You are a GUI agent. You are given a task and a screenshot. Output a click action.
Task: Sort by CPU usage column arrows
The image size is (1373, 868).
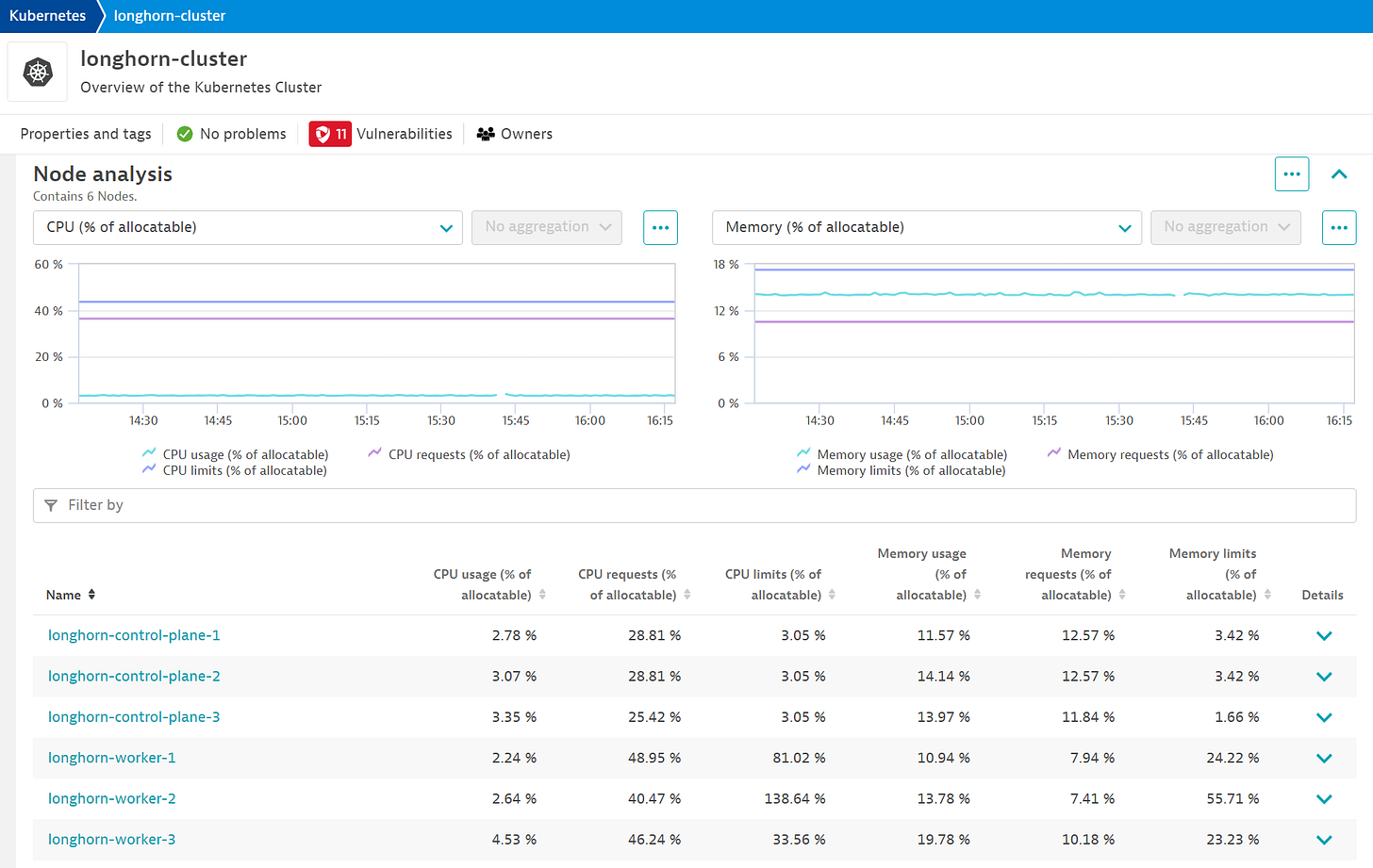coord(542,595)
